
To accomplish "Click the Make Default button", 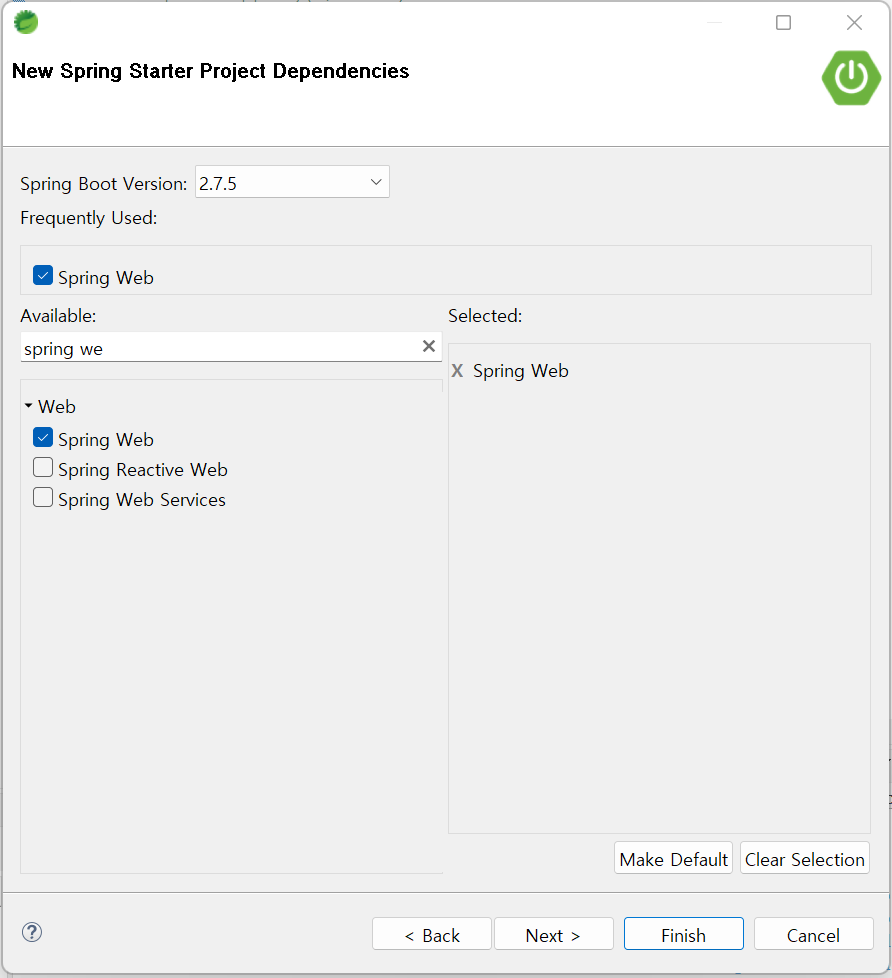I will 673,858.
